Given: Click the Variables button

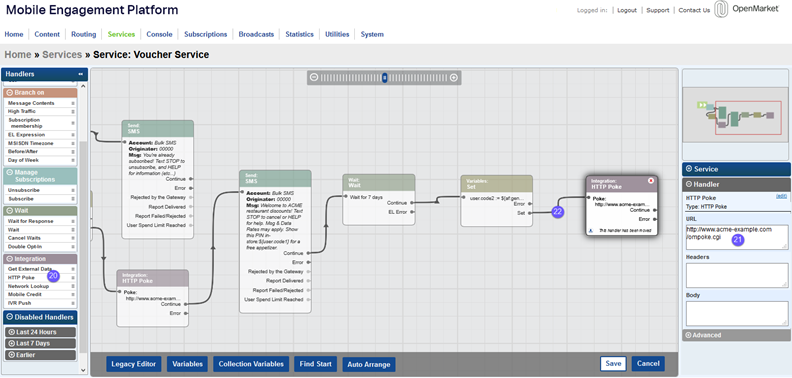Looking at the screenshot, I should point(187,364).
